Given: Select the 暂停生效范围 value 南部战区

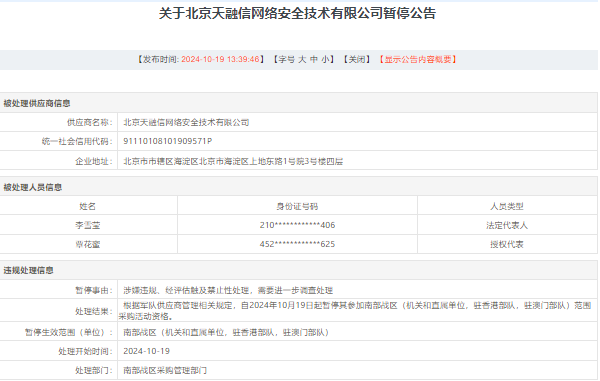Looking at the screenshot, I should [226, 332].
